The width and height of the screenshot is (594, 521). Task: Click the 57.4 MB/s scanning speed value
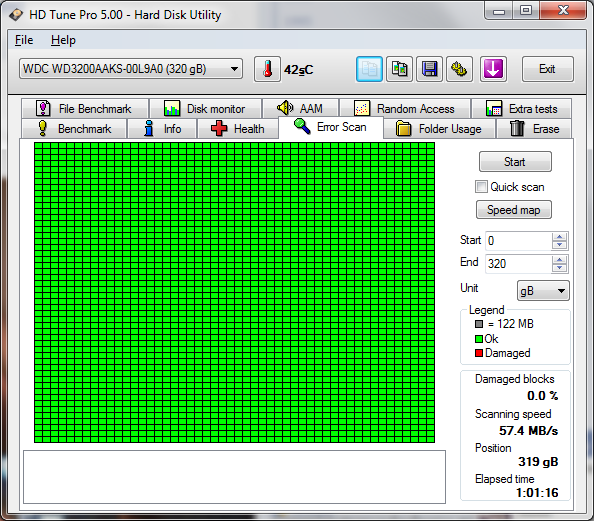point(528,431)
